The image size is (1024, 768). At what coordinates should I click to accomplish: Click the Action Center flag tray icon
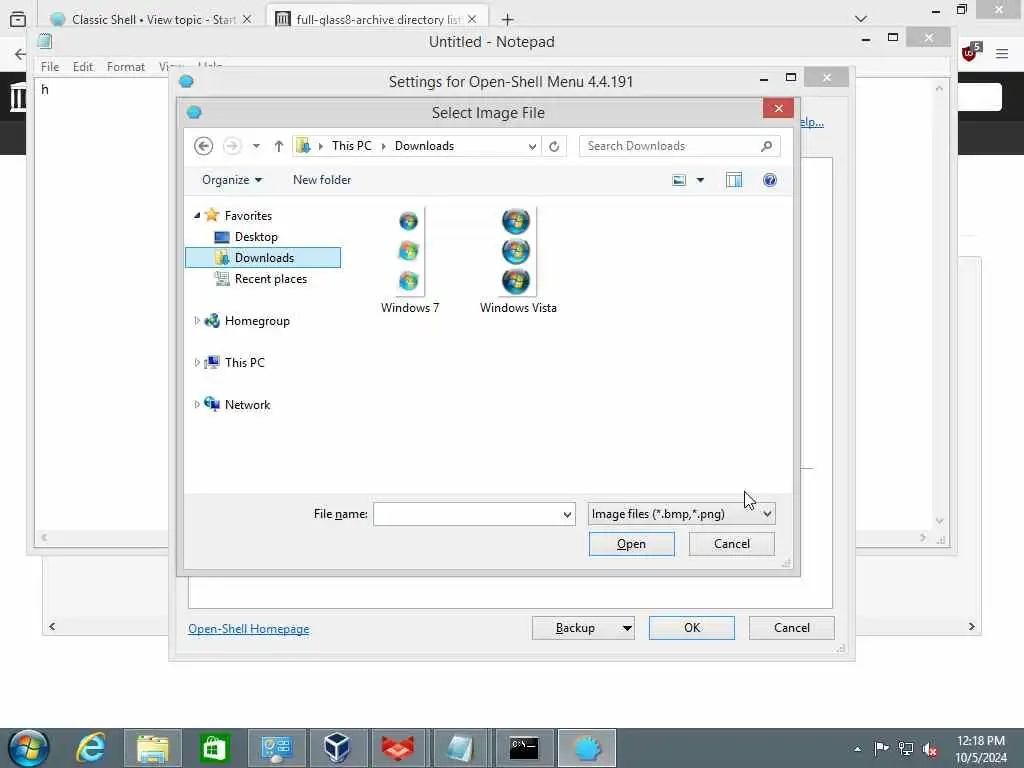(882, 748)
